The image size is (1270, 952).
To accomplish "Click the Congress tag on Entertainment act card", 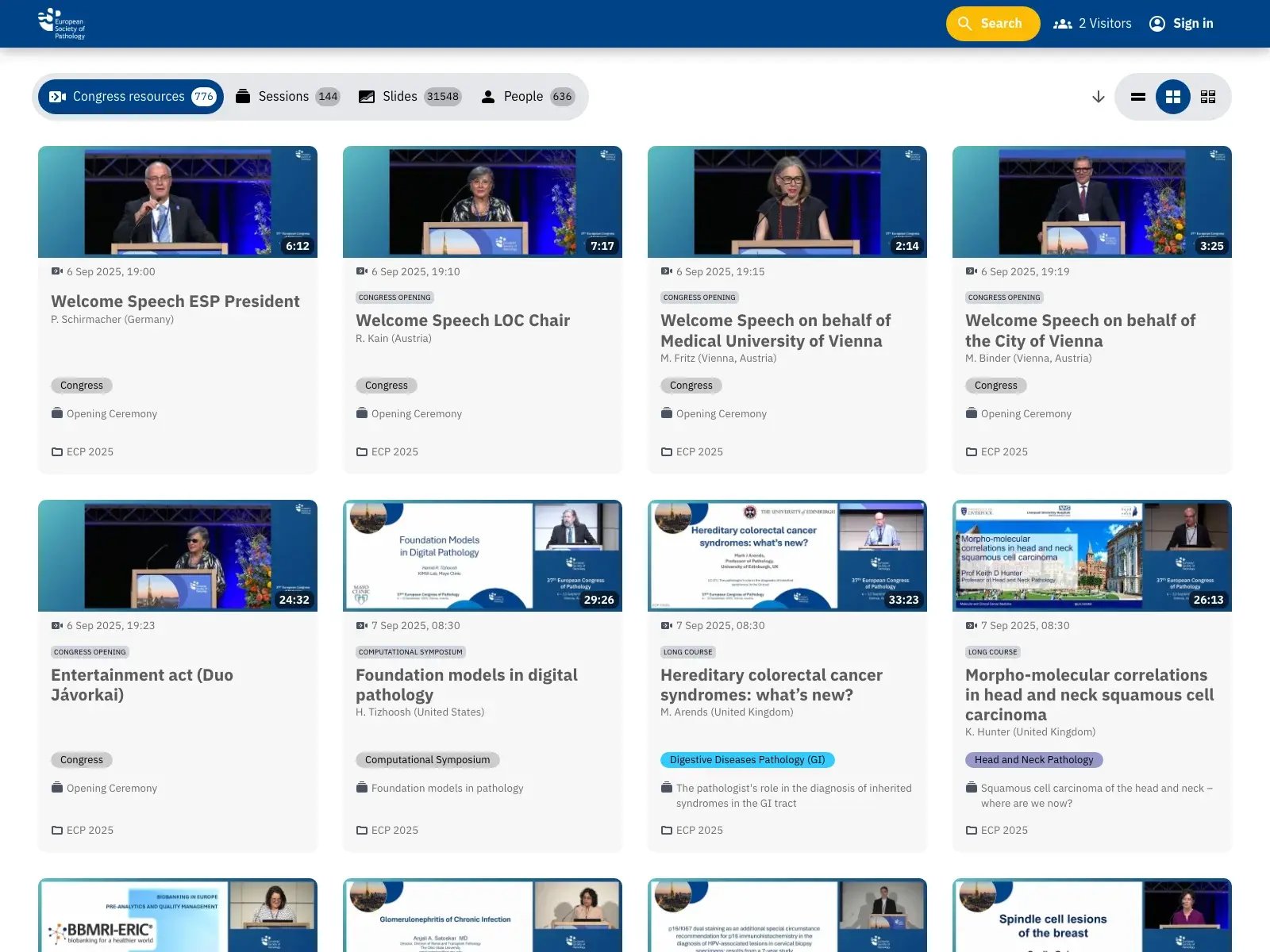I will tap(82, 760).
